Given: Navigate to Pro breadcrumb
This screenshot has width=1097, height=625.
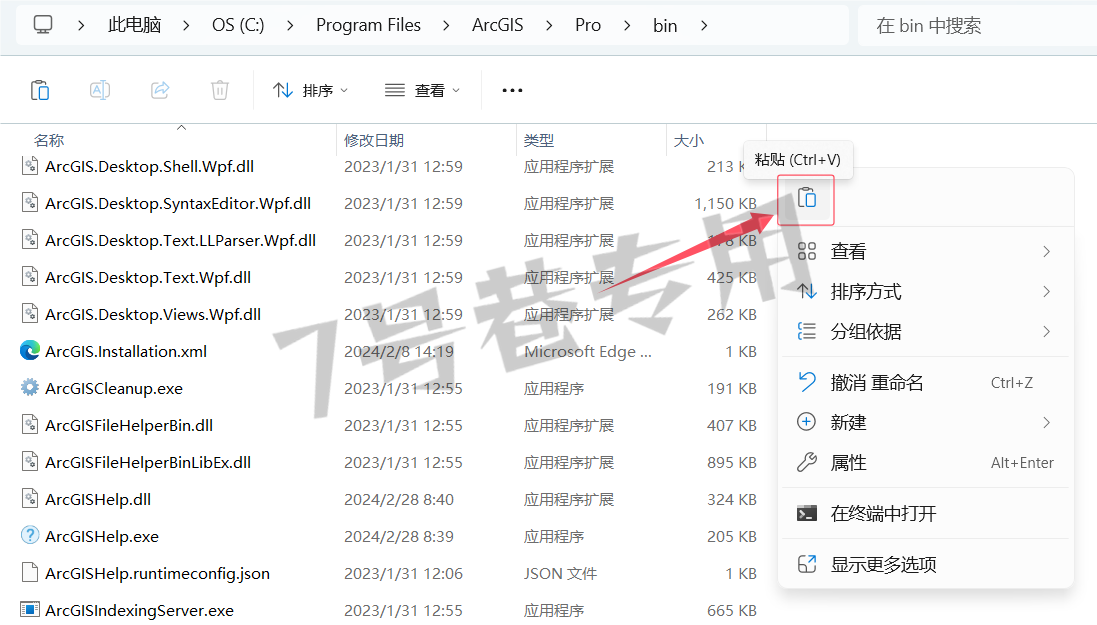Looking at the screenshot, I should click(588, 25).
